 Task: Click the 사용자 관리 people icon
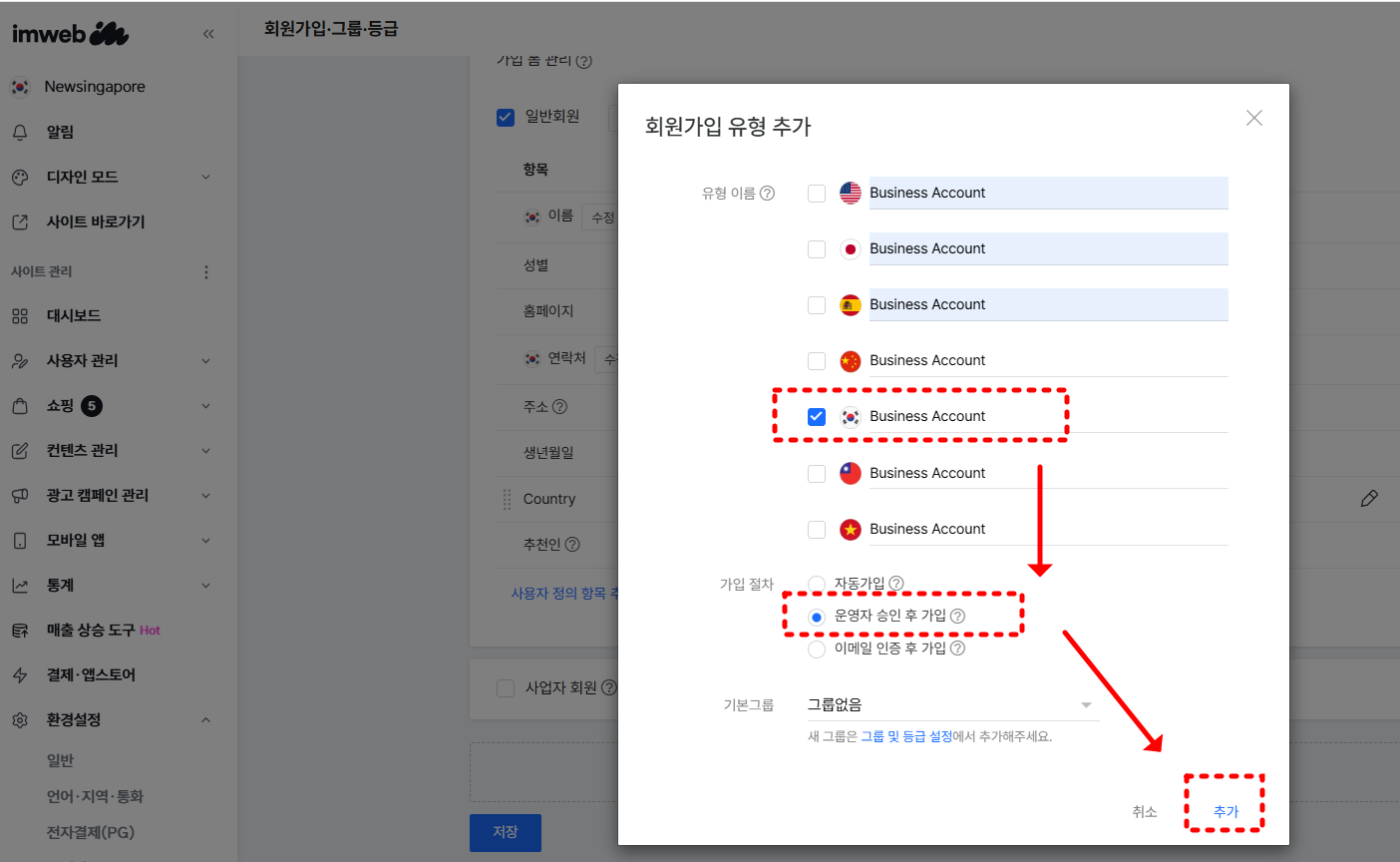(20, 360)
